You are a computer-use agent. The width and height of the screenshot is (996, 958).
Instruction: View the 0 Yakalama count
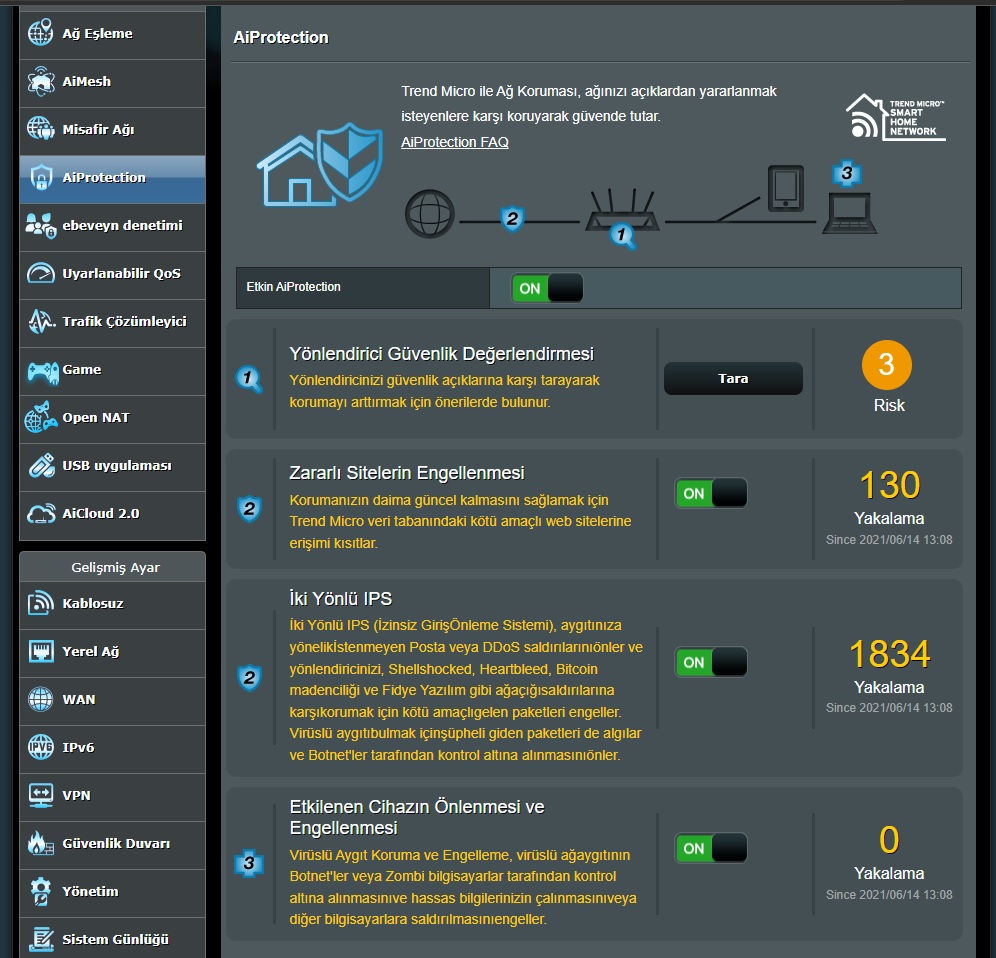click(889, 840)
